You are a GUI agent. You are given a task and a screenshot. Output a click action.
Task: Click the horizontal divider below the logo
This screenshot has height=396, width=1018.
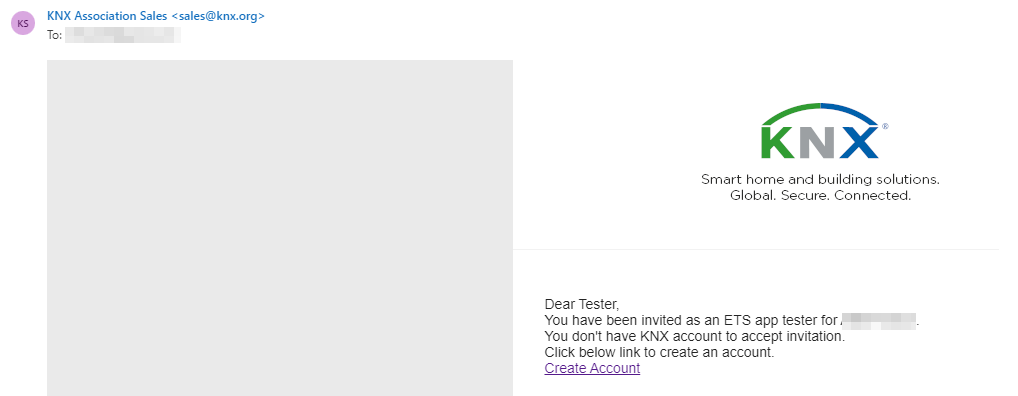[x=756, y=249]
